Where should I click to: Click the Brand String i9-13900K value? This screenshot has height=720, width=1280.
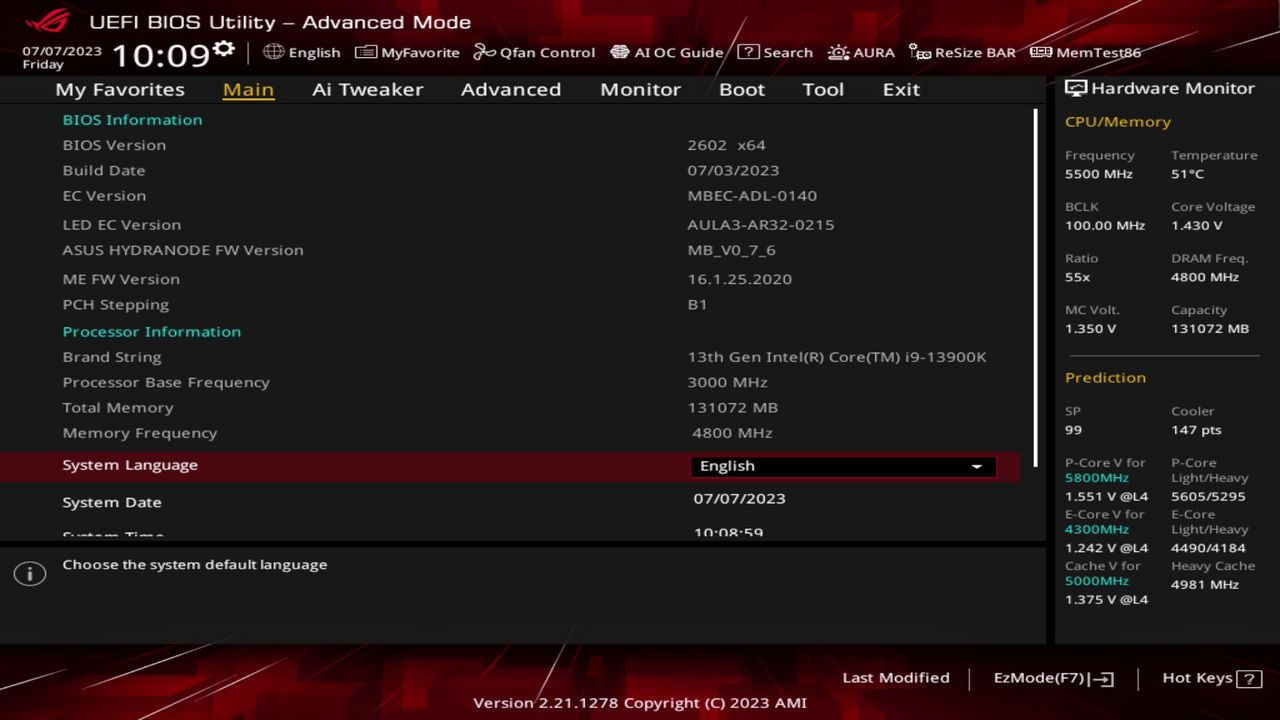pos(837,357)
